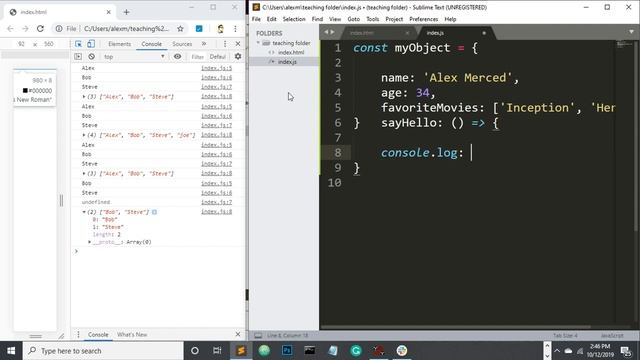This screenshot has width=640, height=360.
Task: Select the Console drawer tab
Action: [x=98, y=334]
